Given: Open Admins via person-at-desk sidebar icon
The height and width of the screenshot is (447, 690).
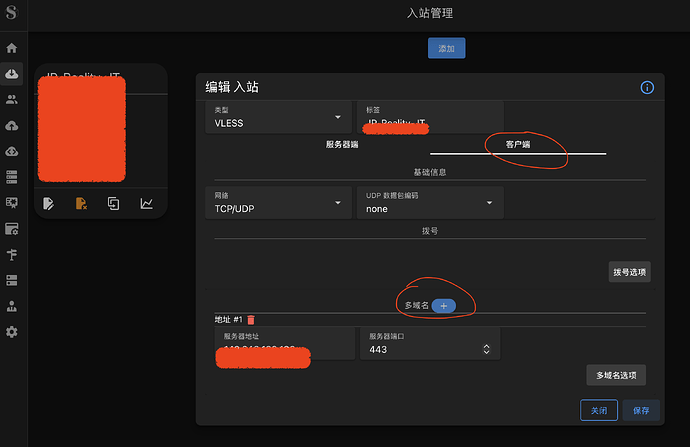Looking at the screenshot, I should [x=12, y=306].
